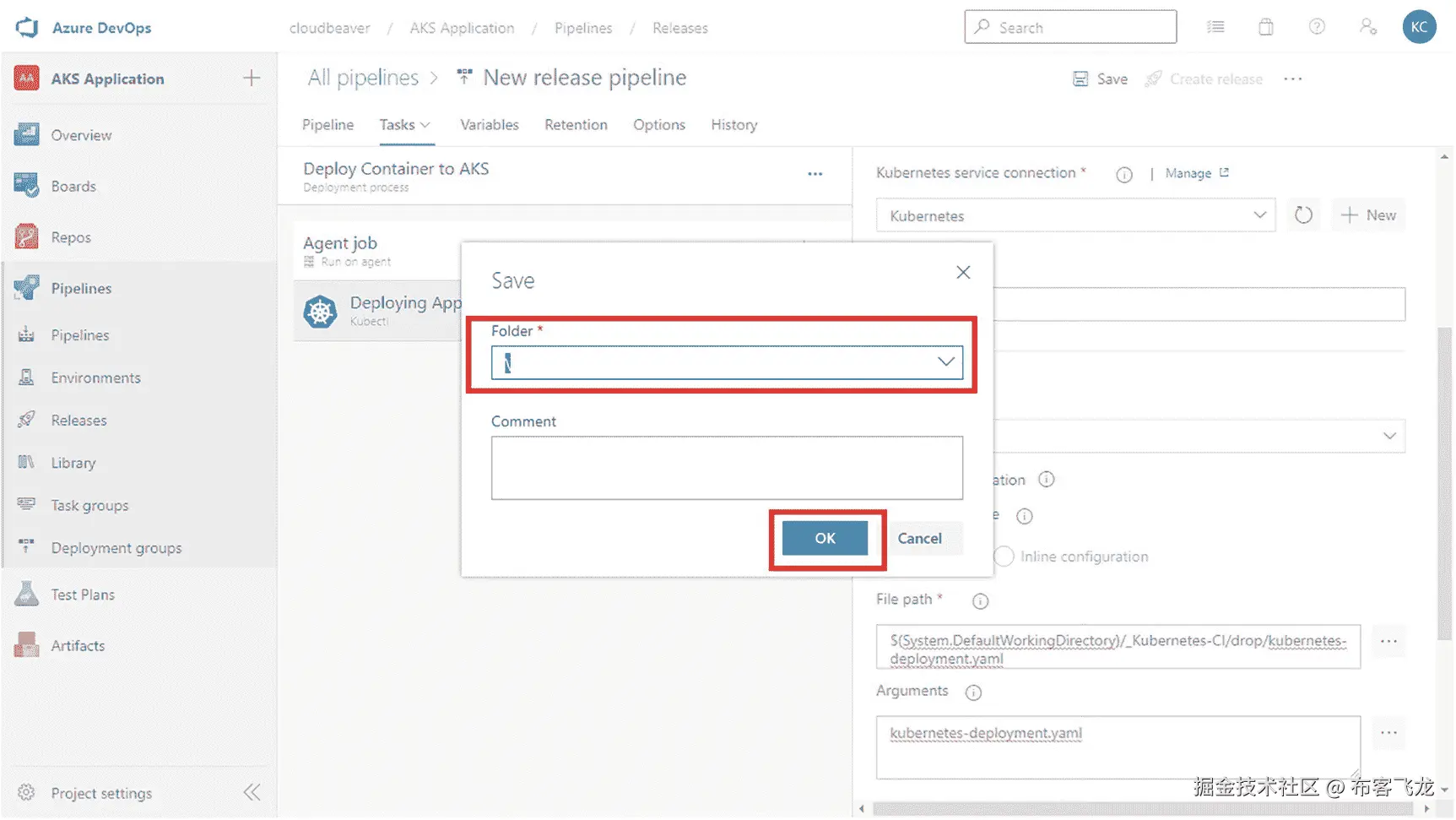
Task: Select the Environments sidebar icon
Action: coord(27,377)
